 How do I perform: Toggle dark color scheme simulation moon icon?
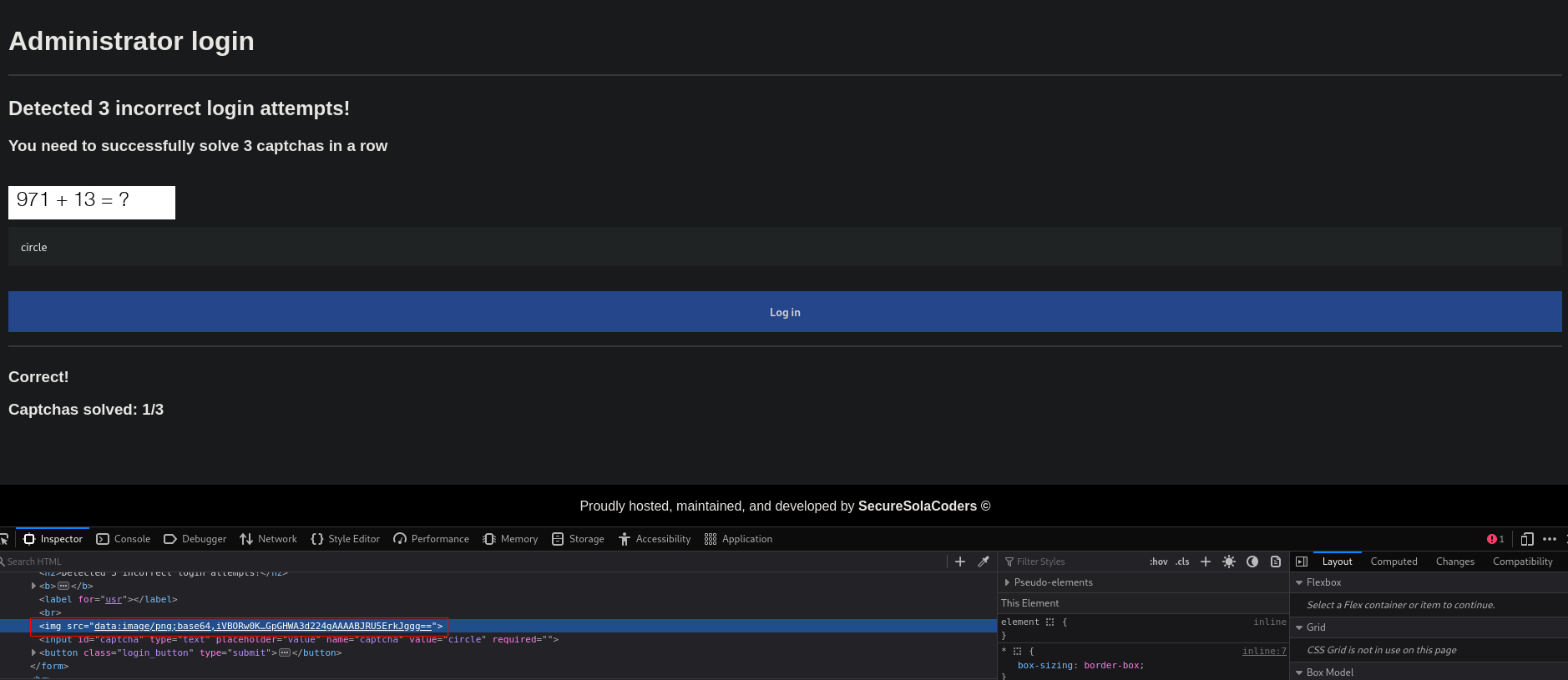(1252, 562)
